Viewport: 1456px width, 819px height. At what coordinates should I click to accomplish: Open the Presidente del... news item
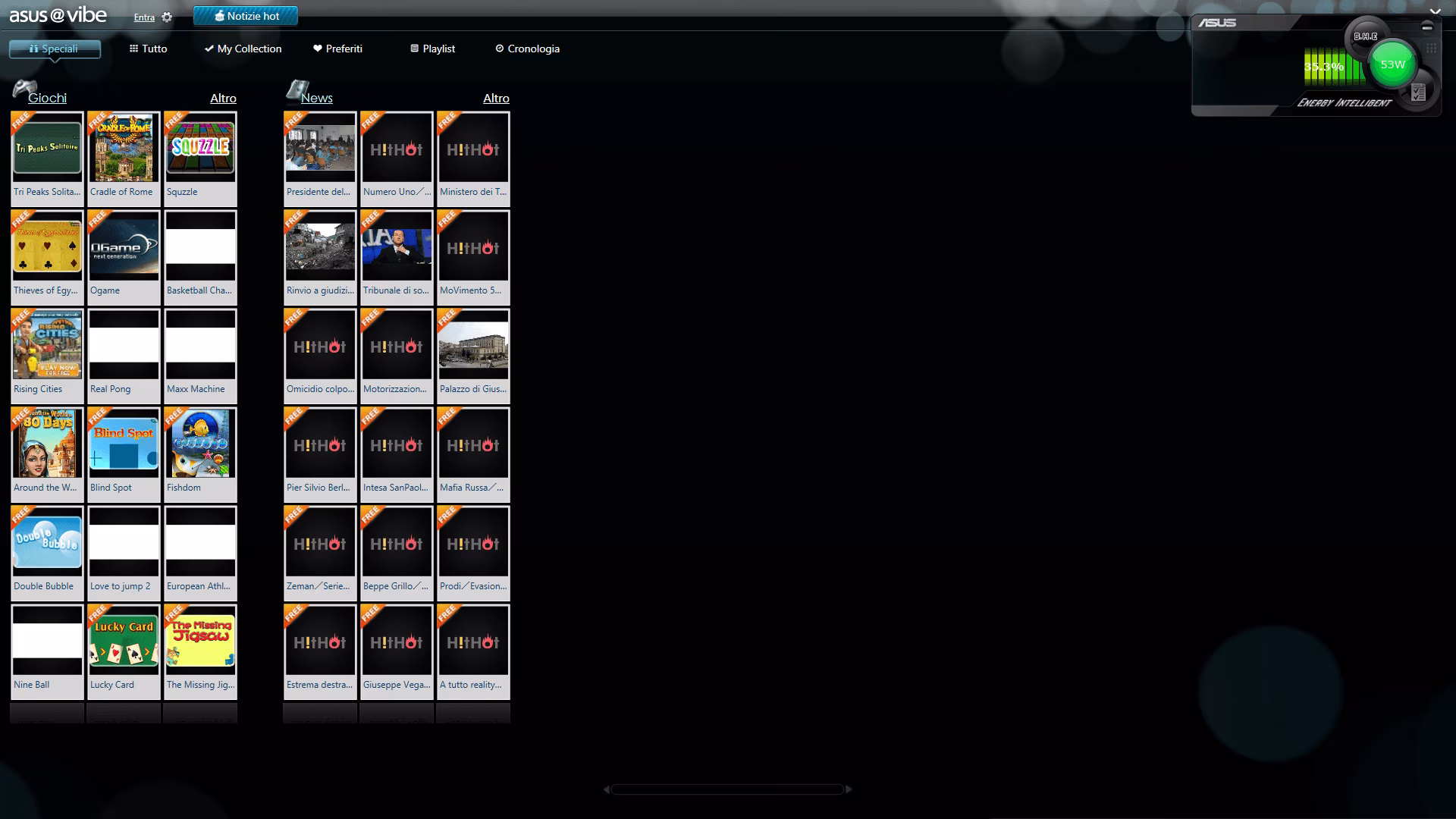tap(320, 159)
